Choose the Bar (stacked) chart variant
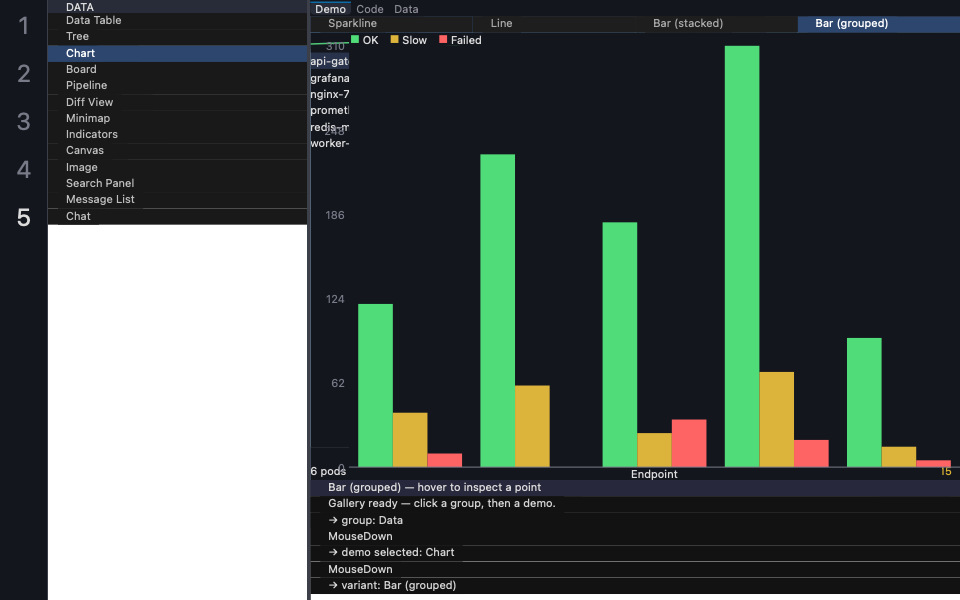Screen dimensions: 960x600 pos(716,24)
